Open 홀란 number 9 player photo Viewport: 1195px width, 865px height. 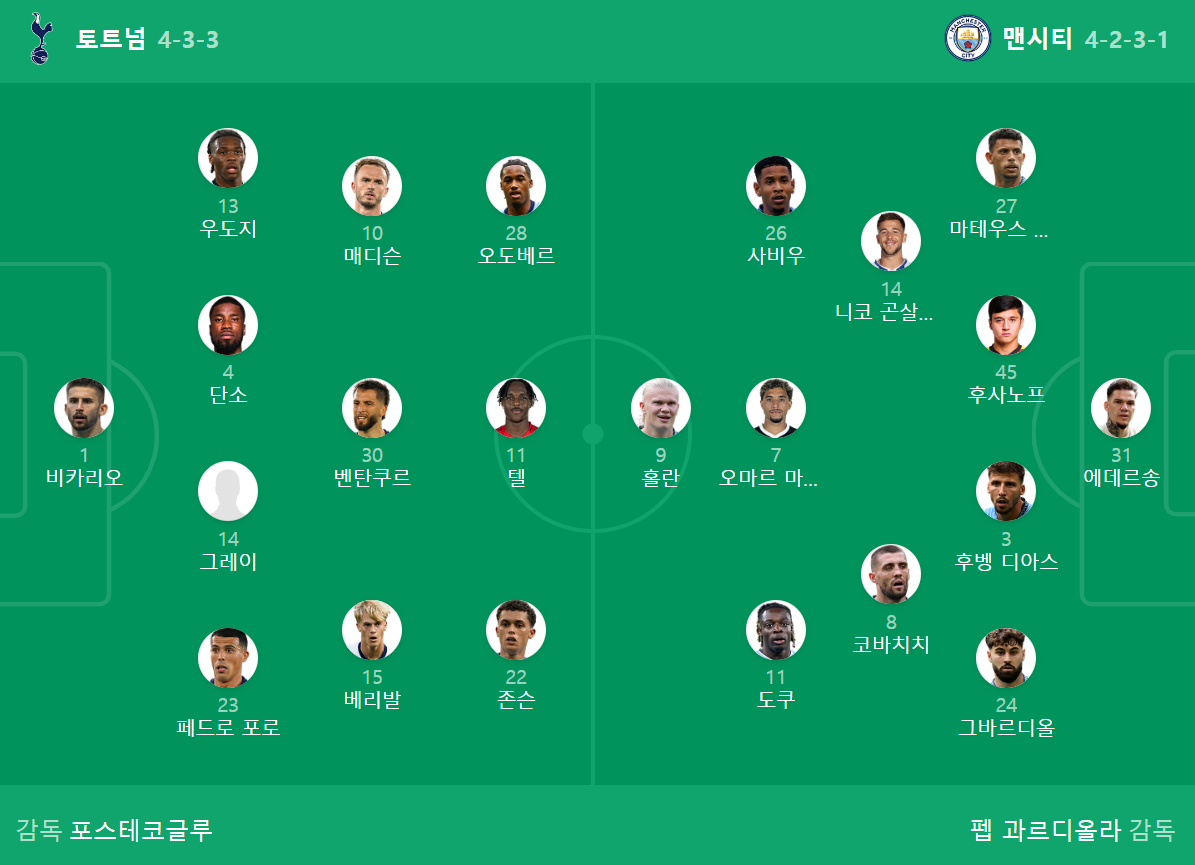[x=661, y=408]
